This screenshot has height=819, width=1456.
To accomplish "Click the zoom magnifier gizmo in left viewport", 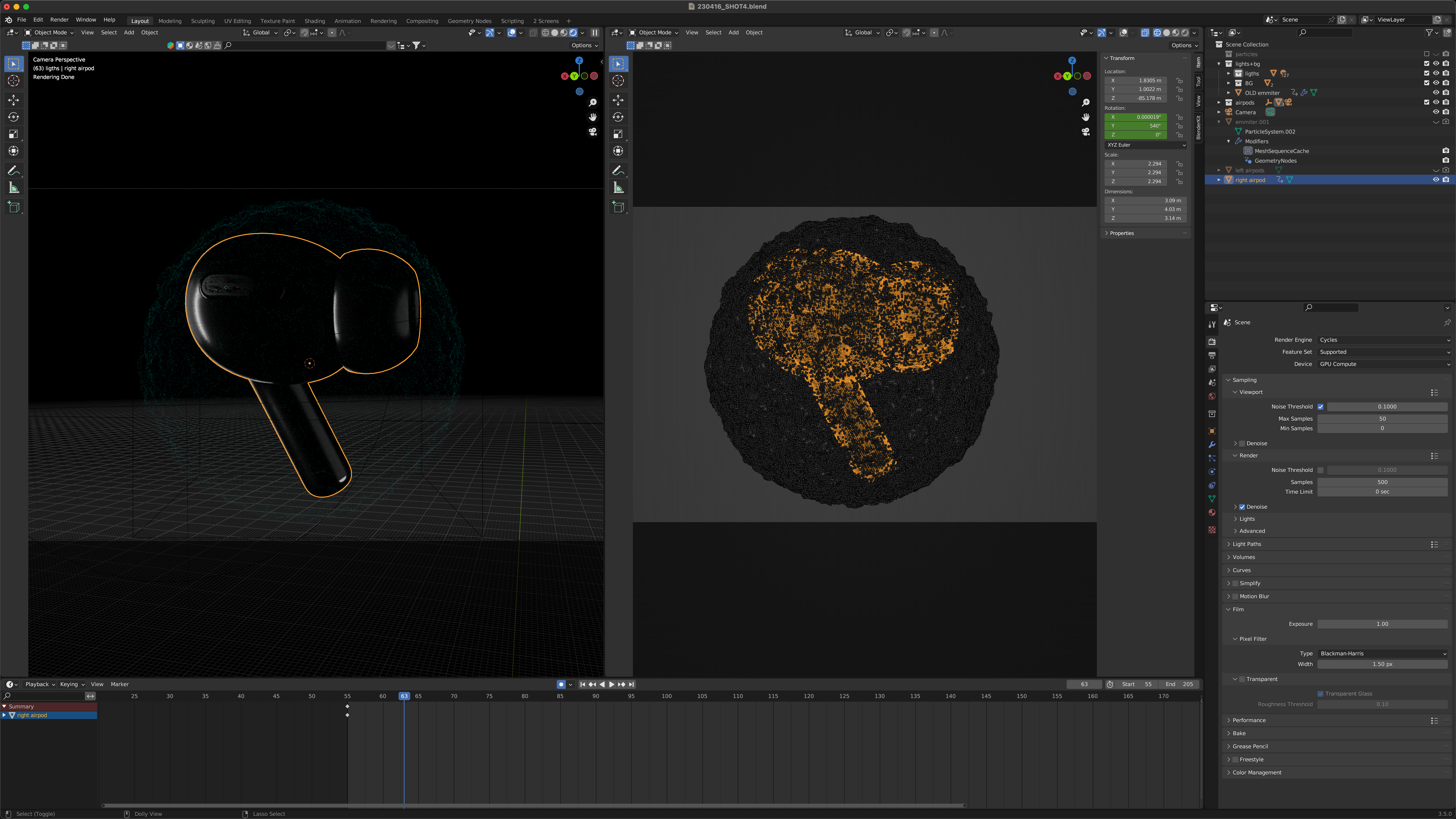I will (593, 103).
